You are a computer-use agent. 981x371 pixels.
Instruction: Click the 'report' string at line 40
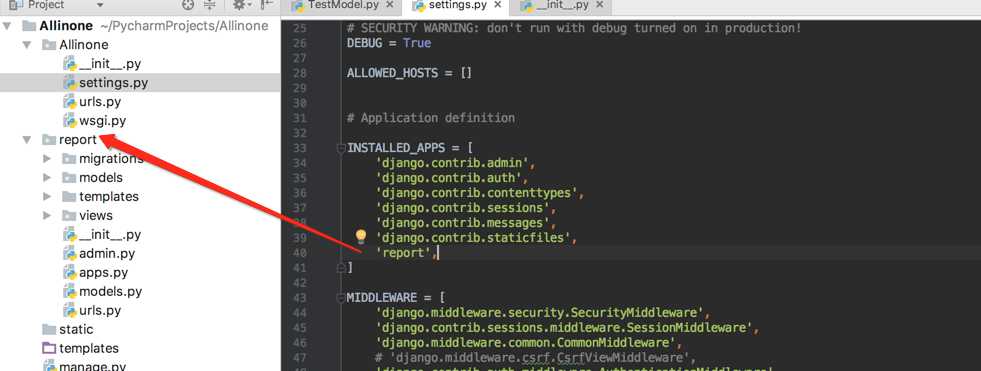(x=403, y=253)
